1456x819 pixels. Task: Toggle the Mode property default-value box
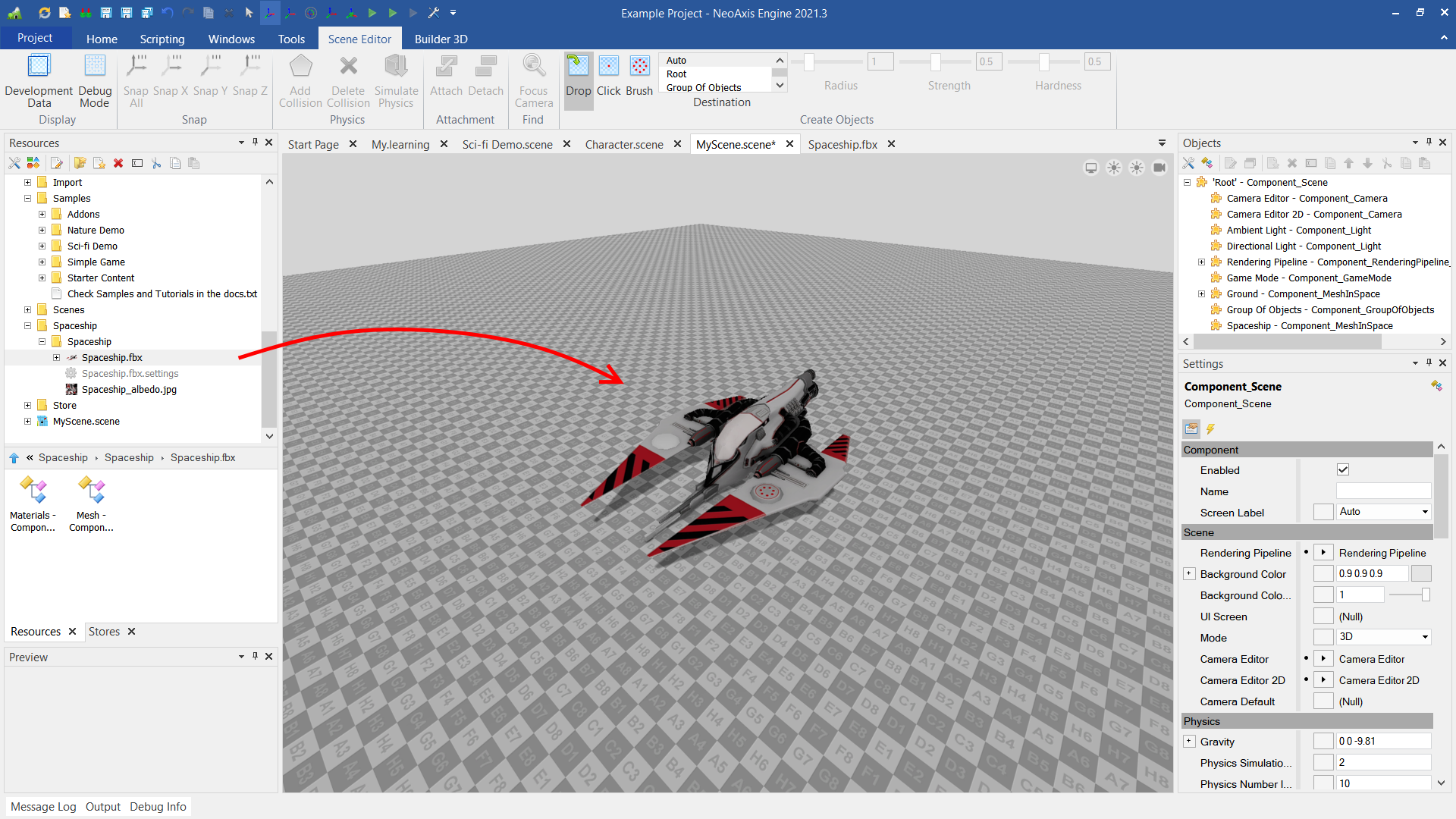point(1323,638)
